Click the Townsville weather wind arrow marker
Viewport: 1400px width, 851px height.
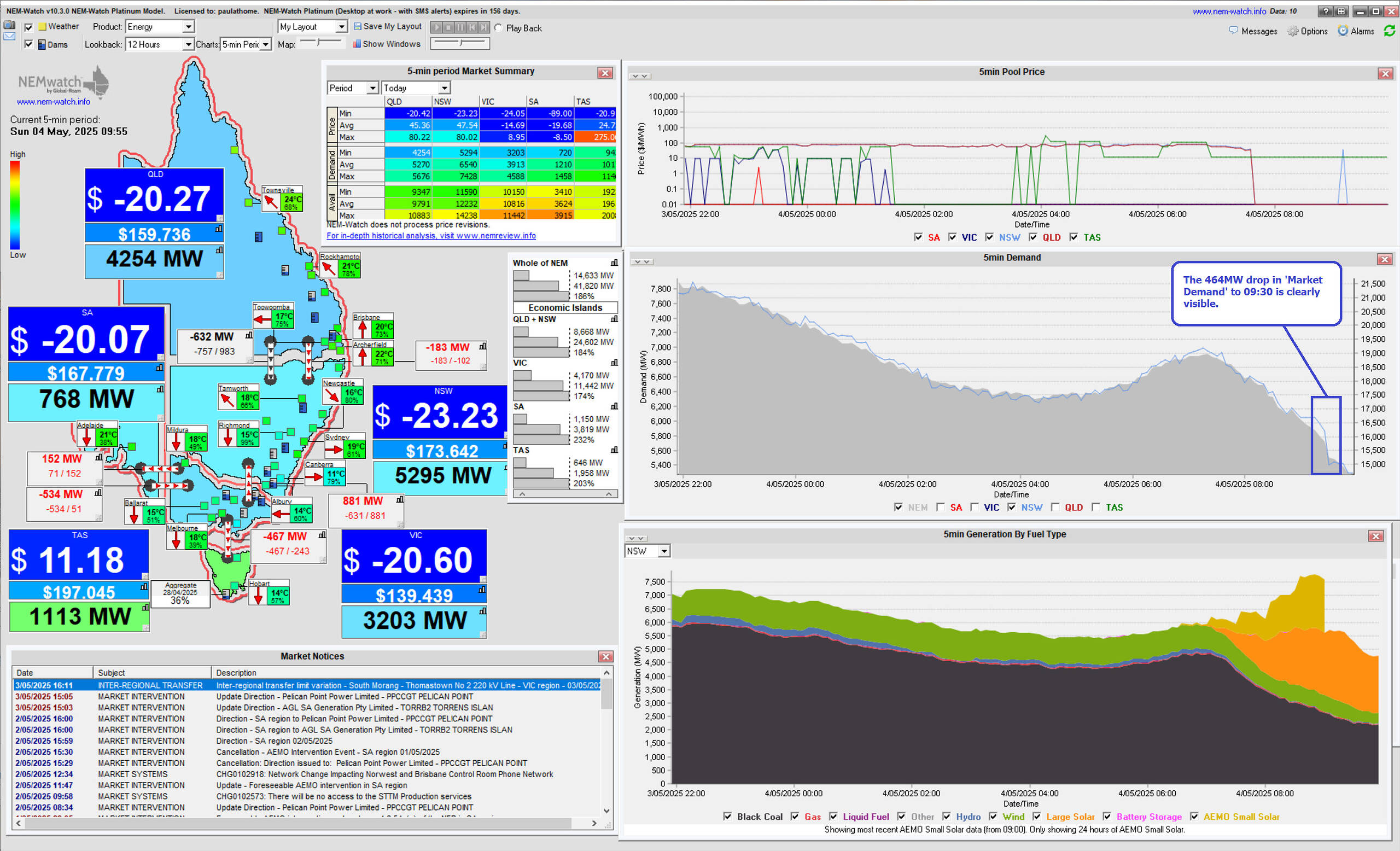[271, 202]
